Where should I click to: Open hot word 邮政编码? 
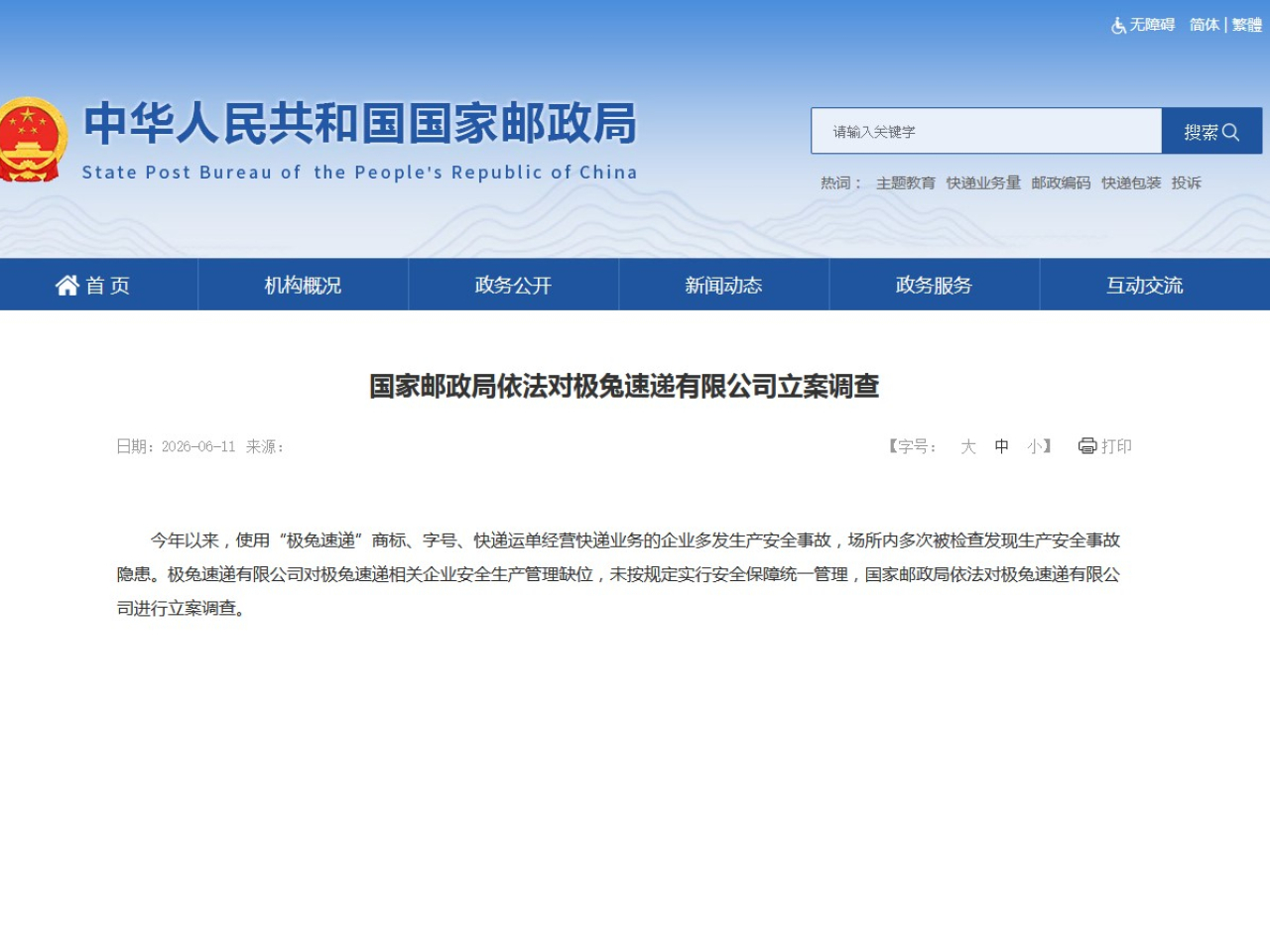coord(1061,182)
